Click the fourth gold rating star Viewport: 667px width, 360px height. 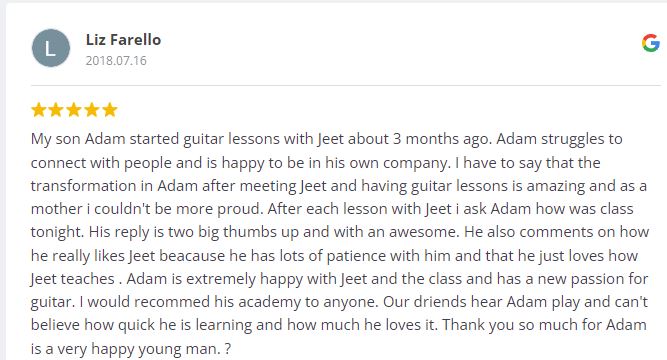click(92, 110)
